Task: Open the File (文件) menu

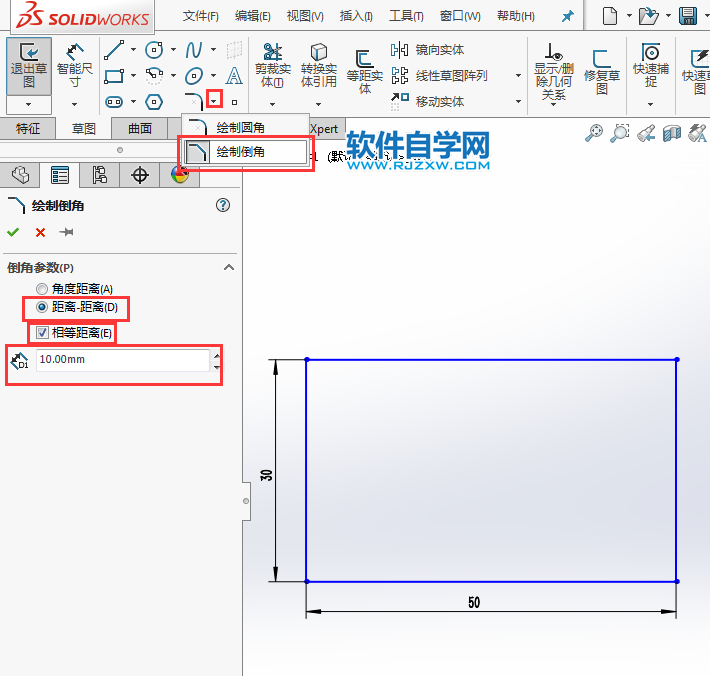Action: point(200,16)
